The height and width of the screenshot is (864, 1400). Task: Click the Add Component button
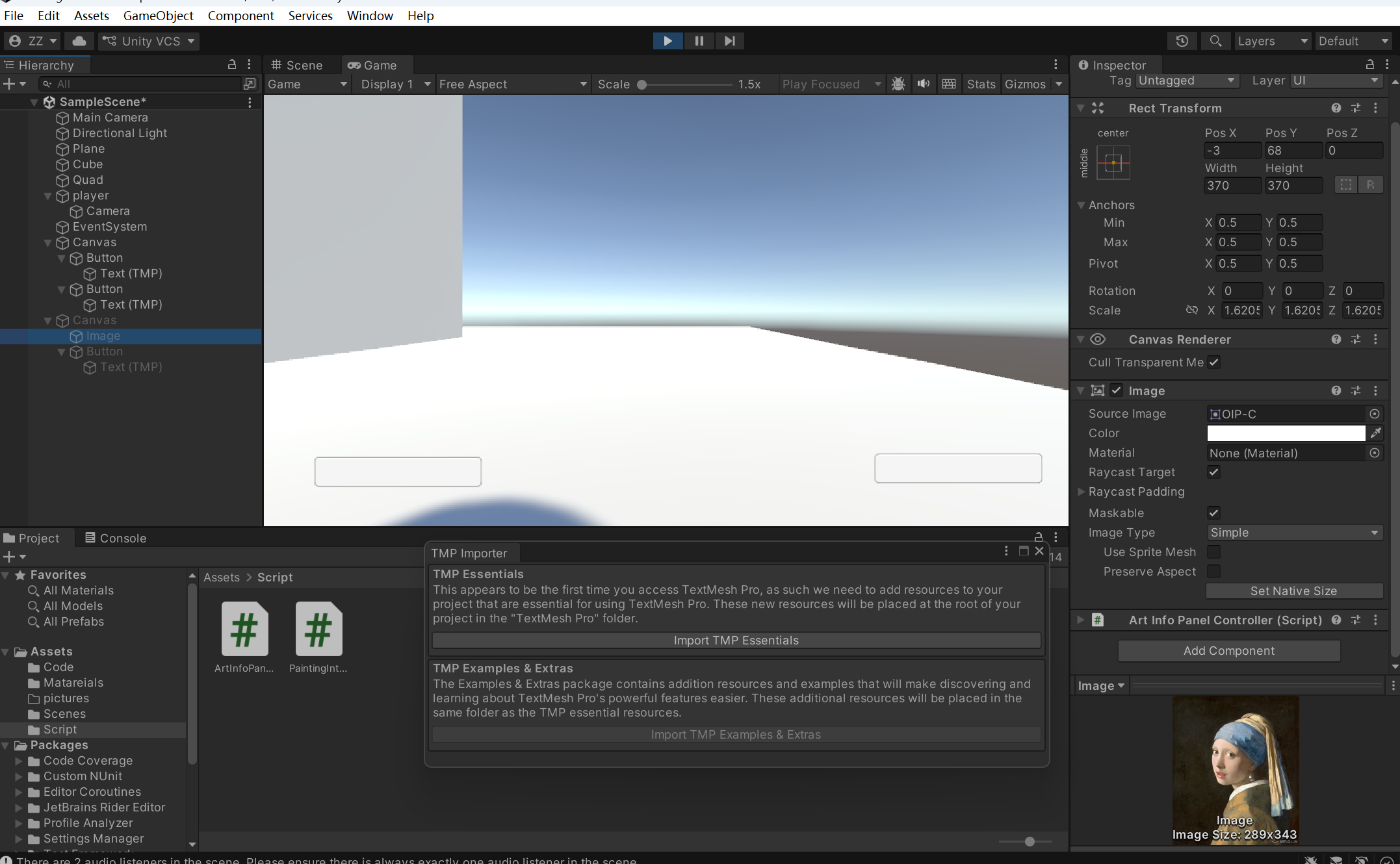click(1228, 651)
